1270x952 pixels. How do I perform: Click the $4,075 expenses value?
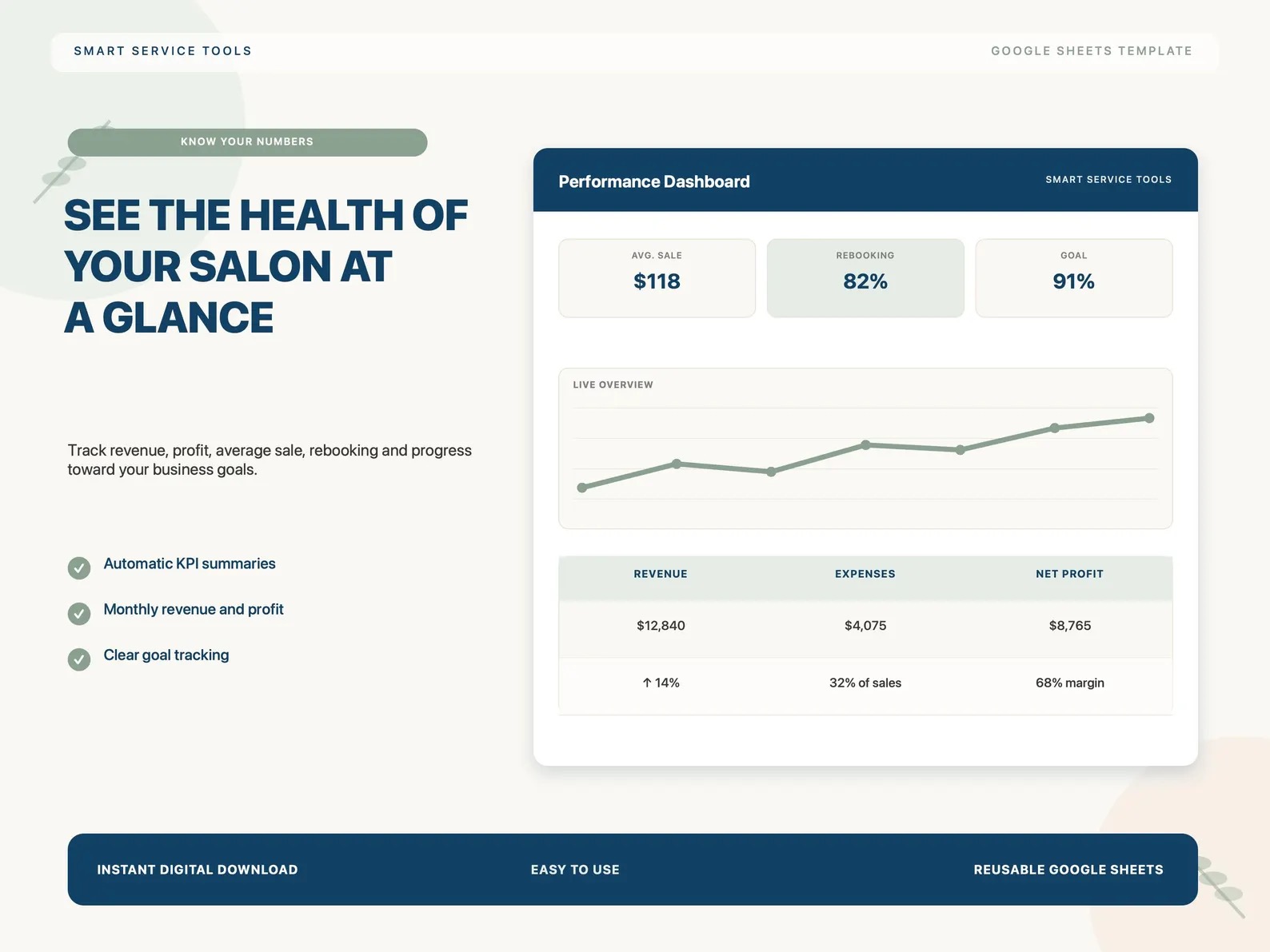pos(865,626)
